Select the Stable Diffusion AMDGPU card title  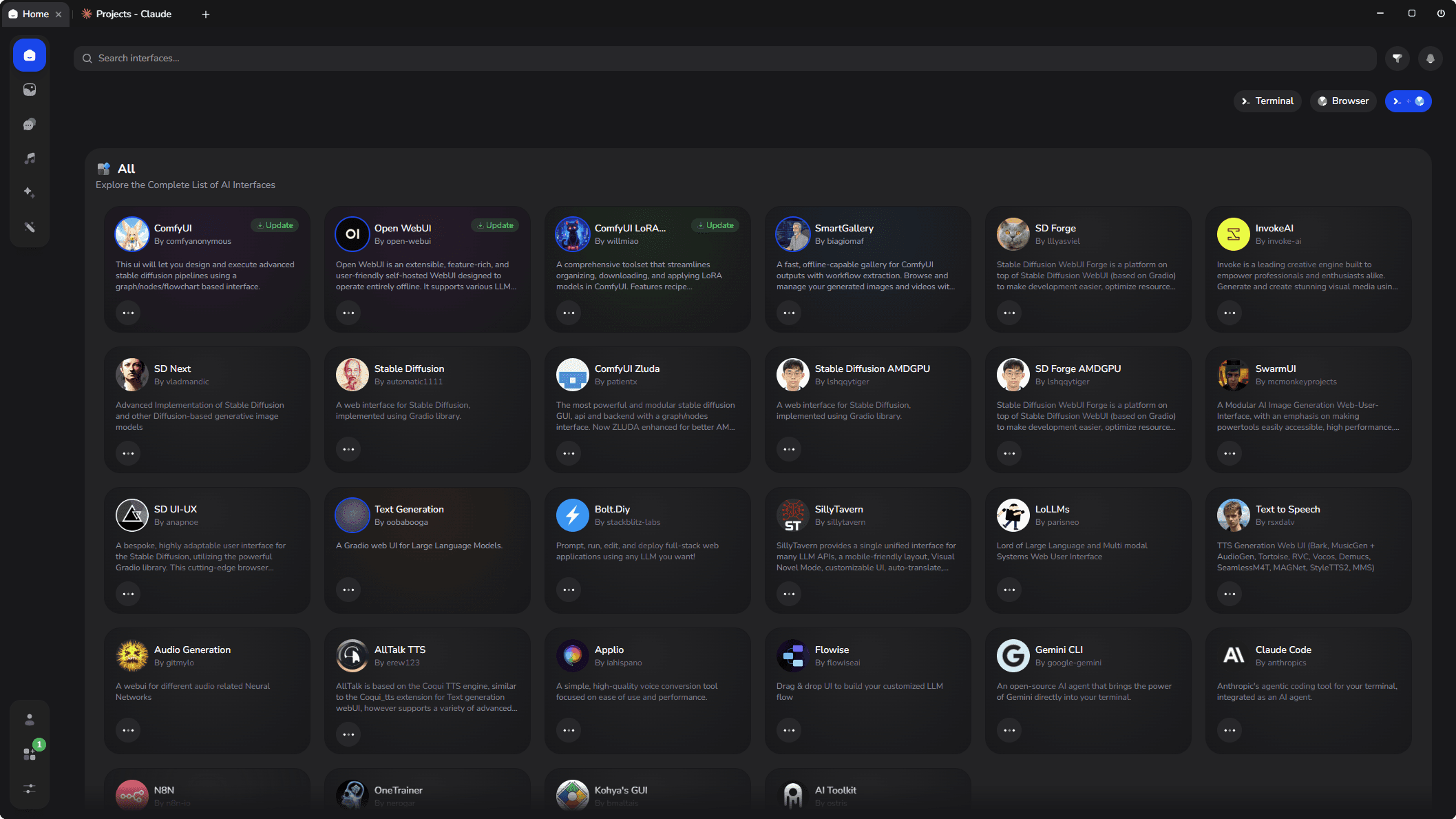[872, 369]
